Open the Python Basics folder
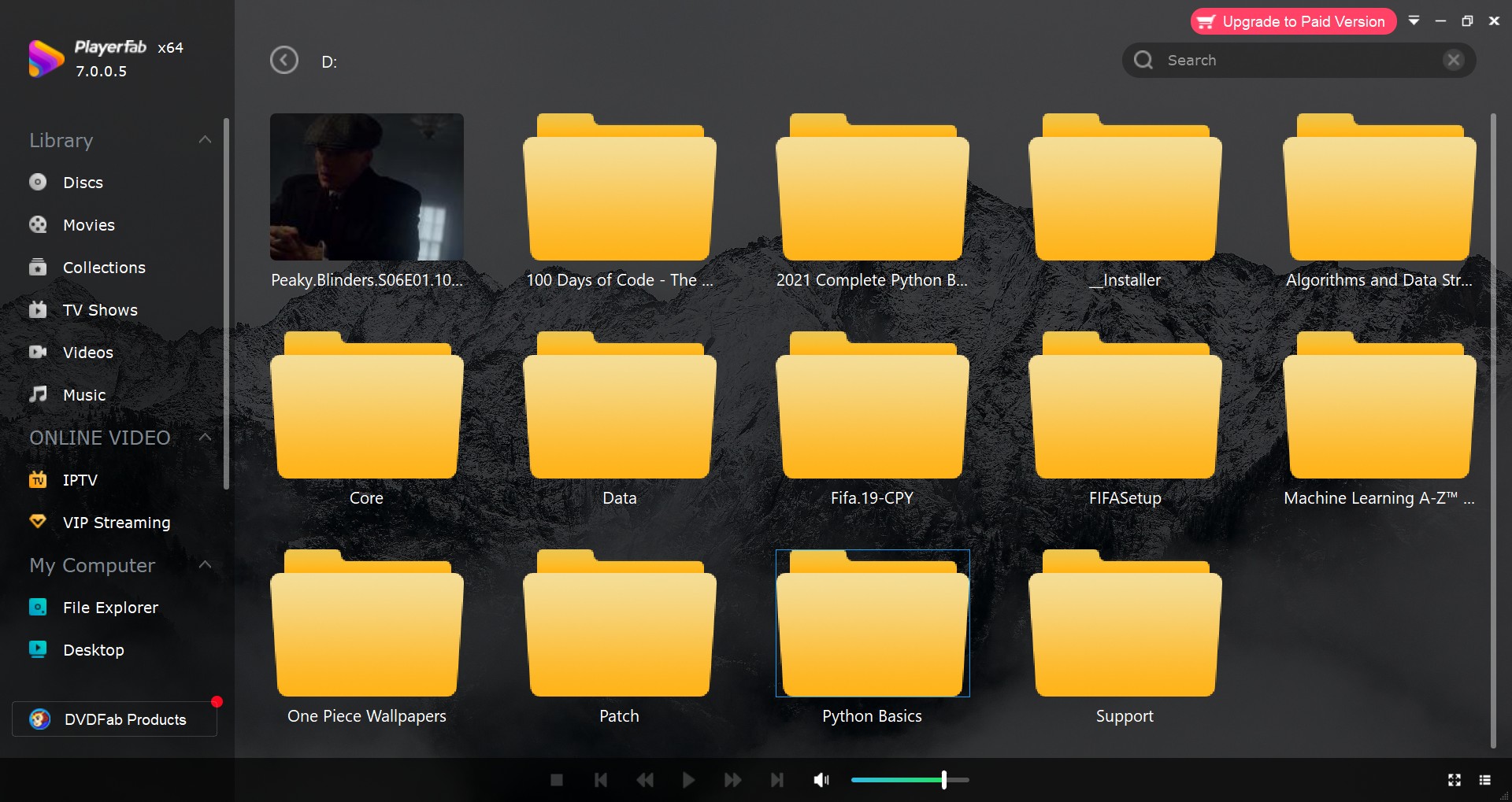The height and width of the screenshot is (802, 1512). [873, 623]
